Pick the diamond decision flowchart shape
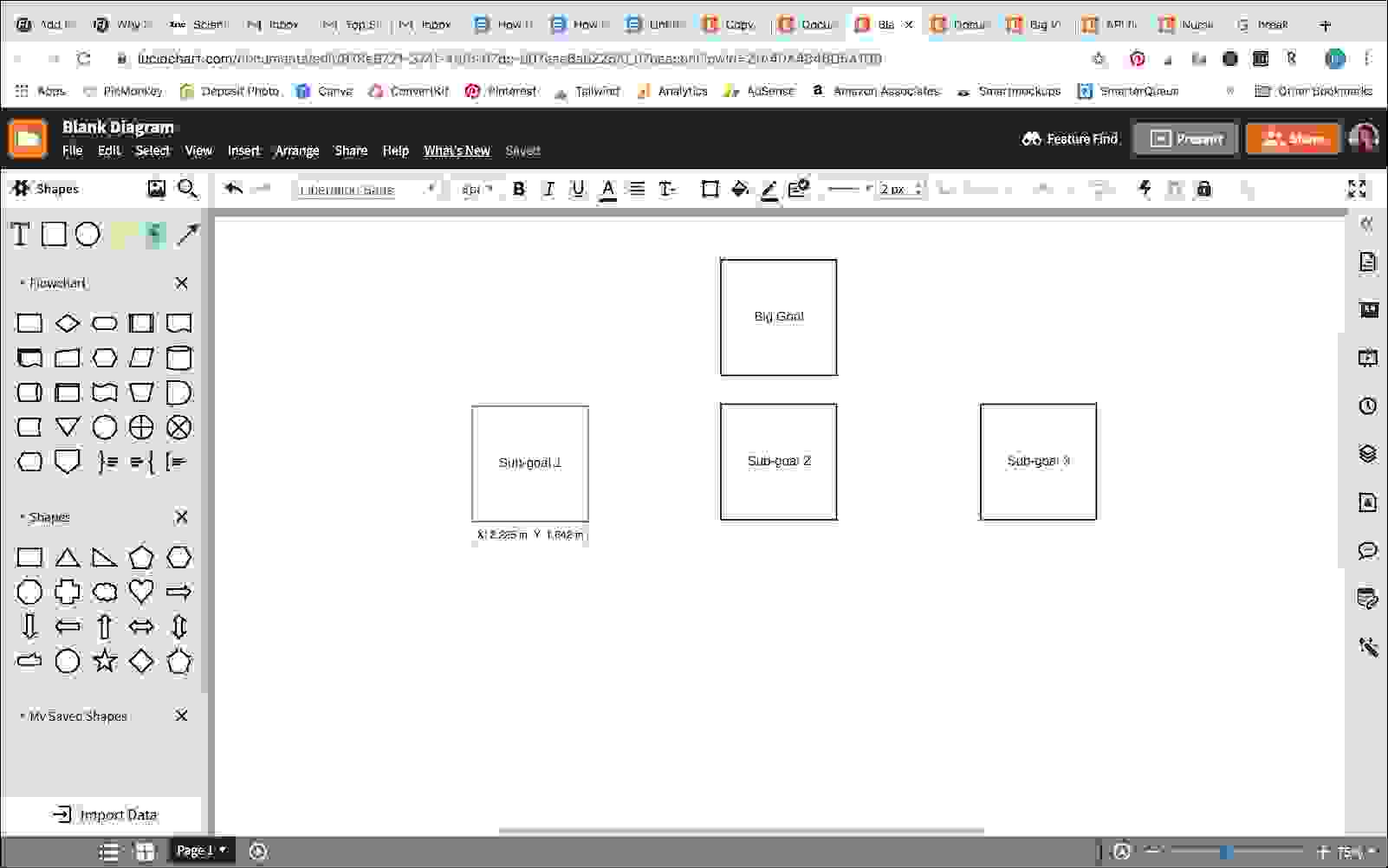This screenshot has width=1388, height=868. pos(67,323)
